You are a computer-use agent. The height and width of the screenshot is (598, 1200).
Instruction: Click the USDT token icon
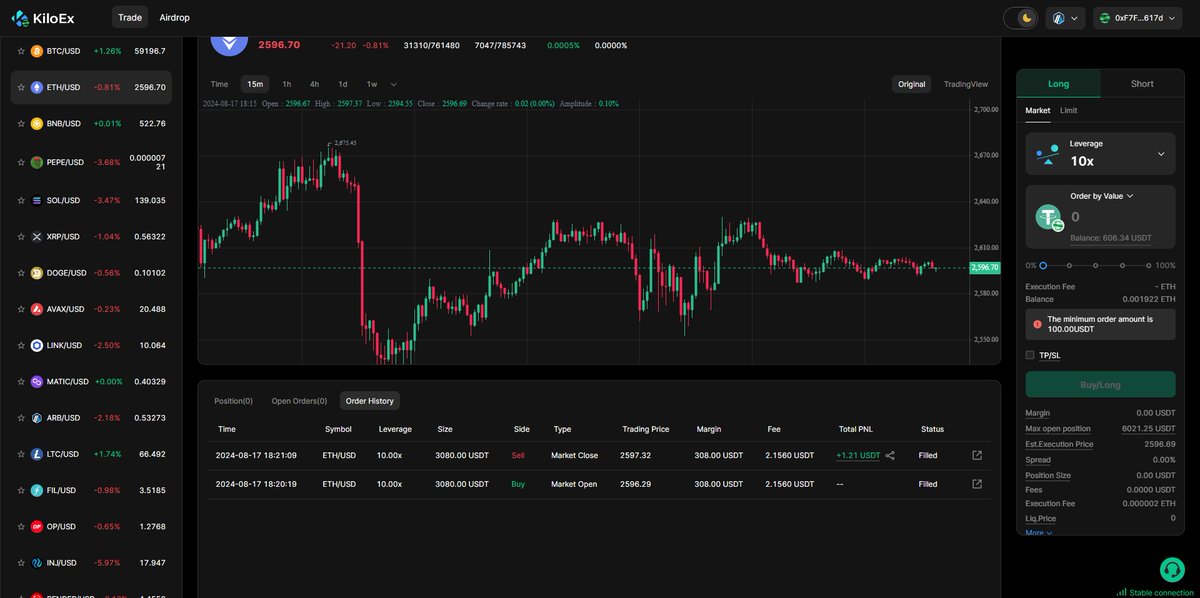[1050, 217]
